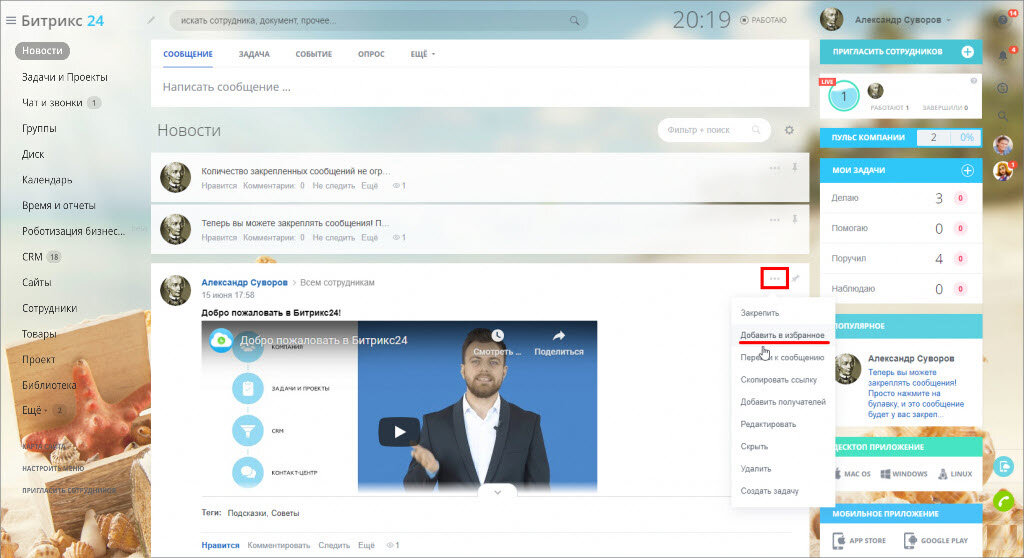
Task: Click search icon in news filter field
Action: (756, 130)
